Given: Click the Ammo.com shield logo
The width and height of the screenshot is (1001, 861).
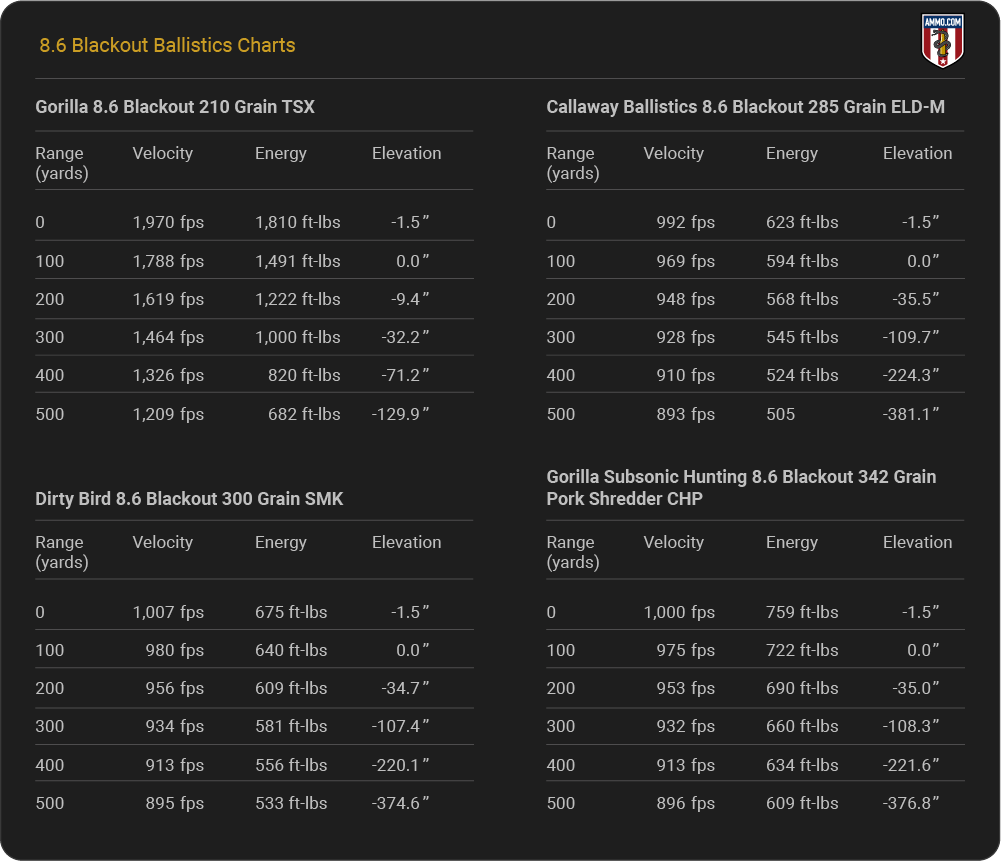Looking at the screenshot, I should click(942, 41).
